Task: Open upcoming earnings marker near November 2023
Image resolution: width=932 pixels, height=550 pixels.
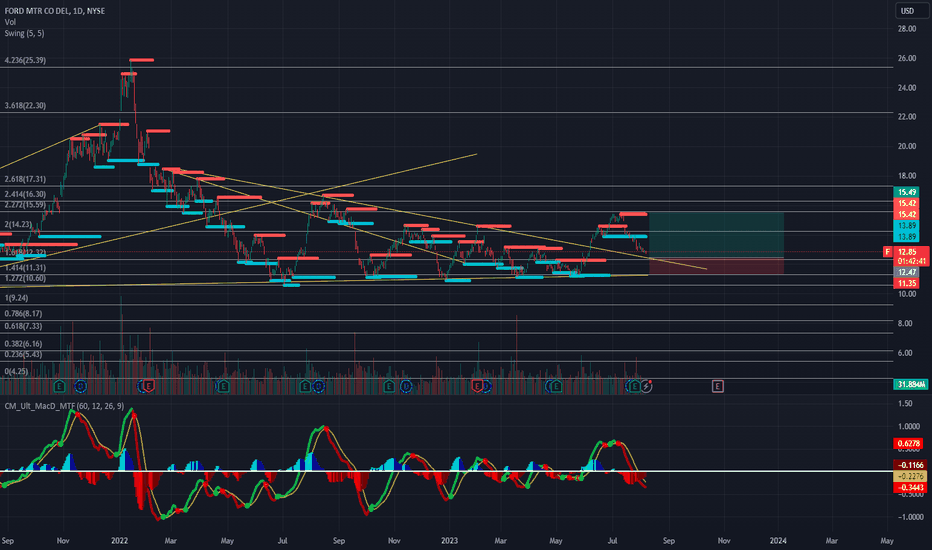Action: pyautogui.click(x=717, y=386)
